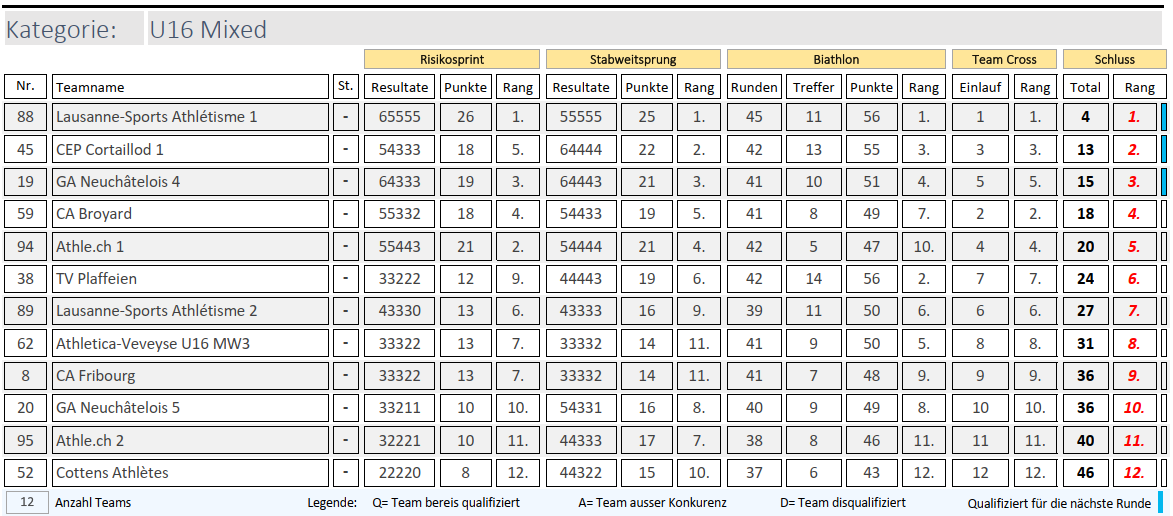Click the Schluss section header
Viewport: 1173px width, 516px height.
tap(1114, 59)
